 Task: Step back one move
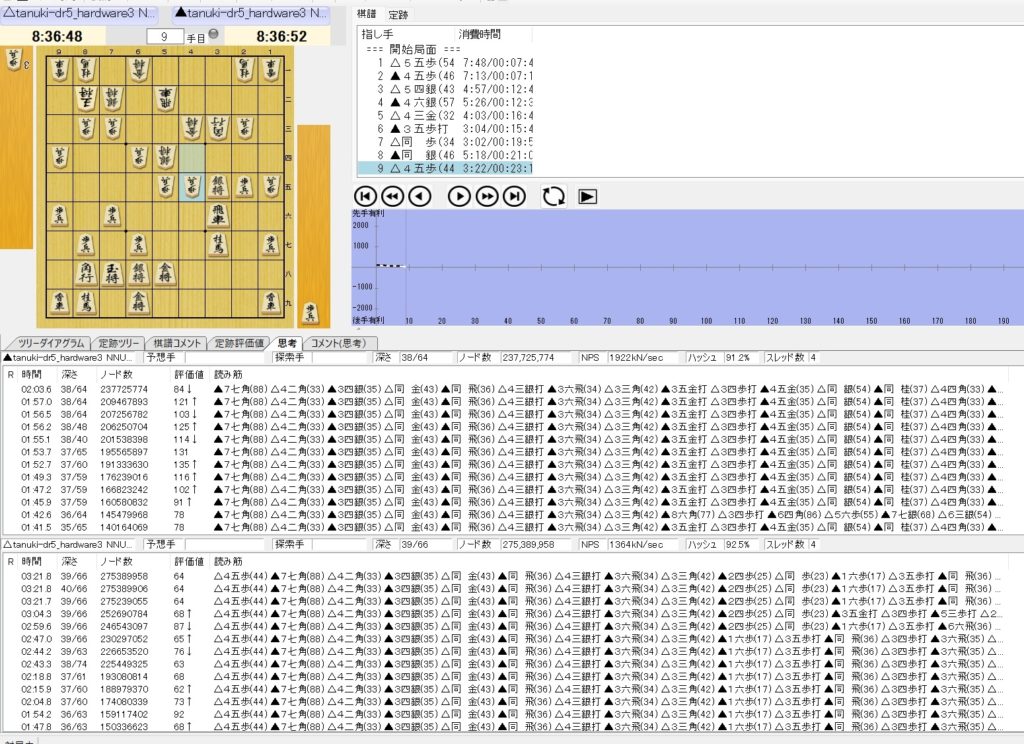coord(420,196)
